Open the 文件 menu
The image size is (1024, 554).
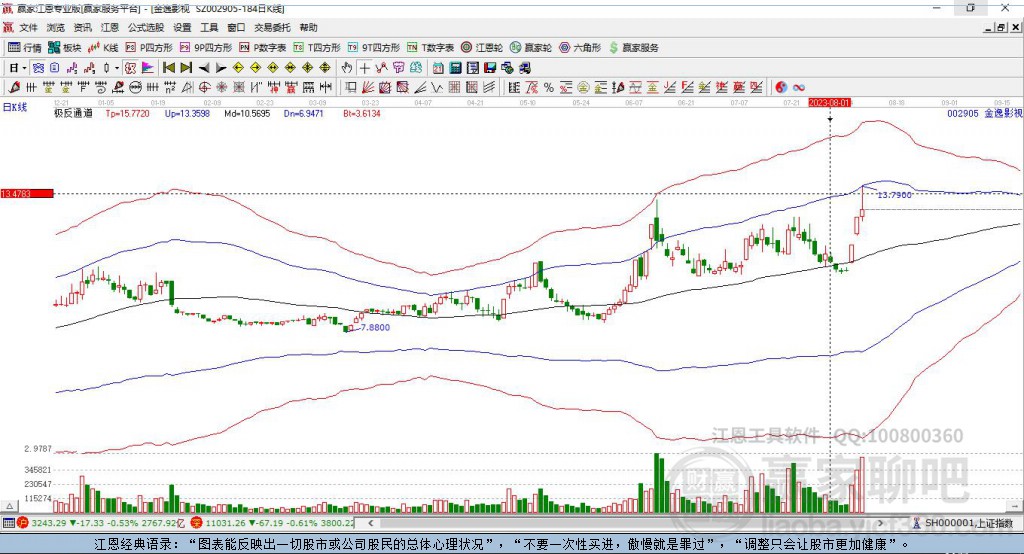click(28, 27)
